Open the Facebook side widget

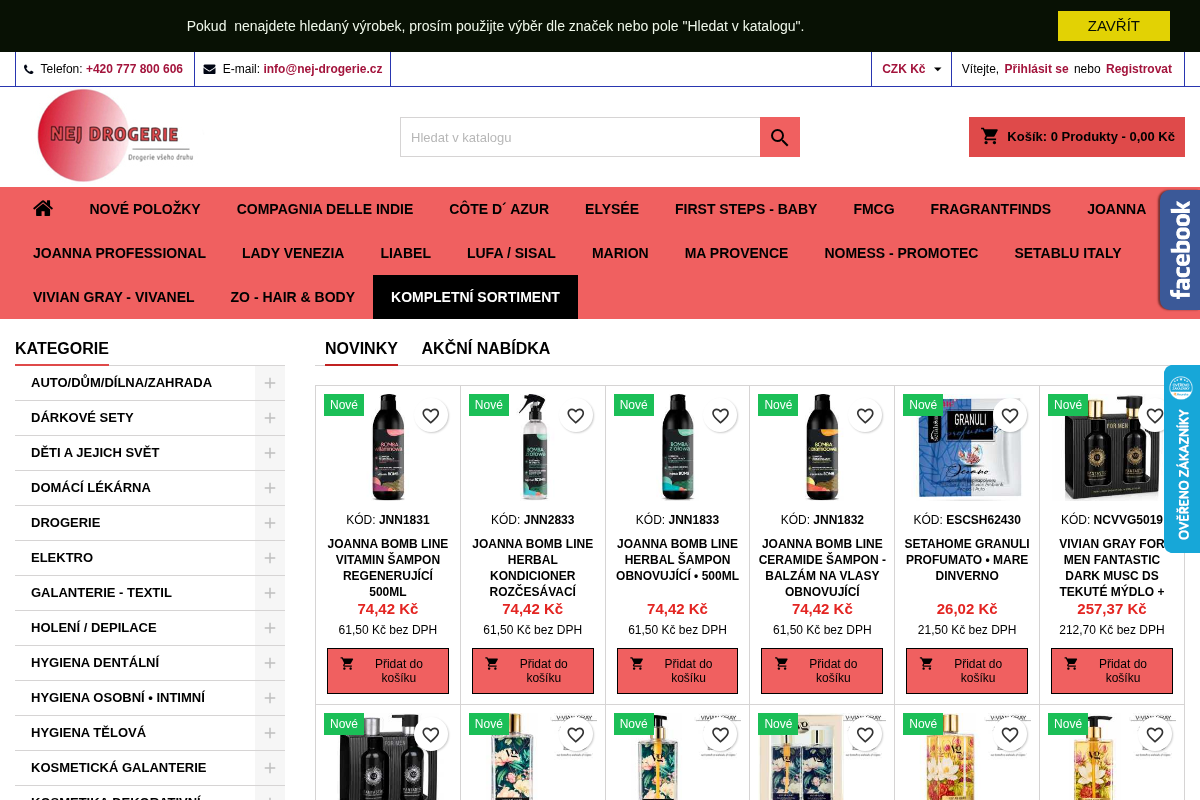pos(1180,250)
